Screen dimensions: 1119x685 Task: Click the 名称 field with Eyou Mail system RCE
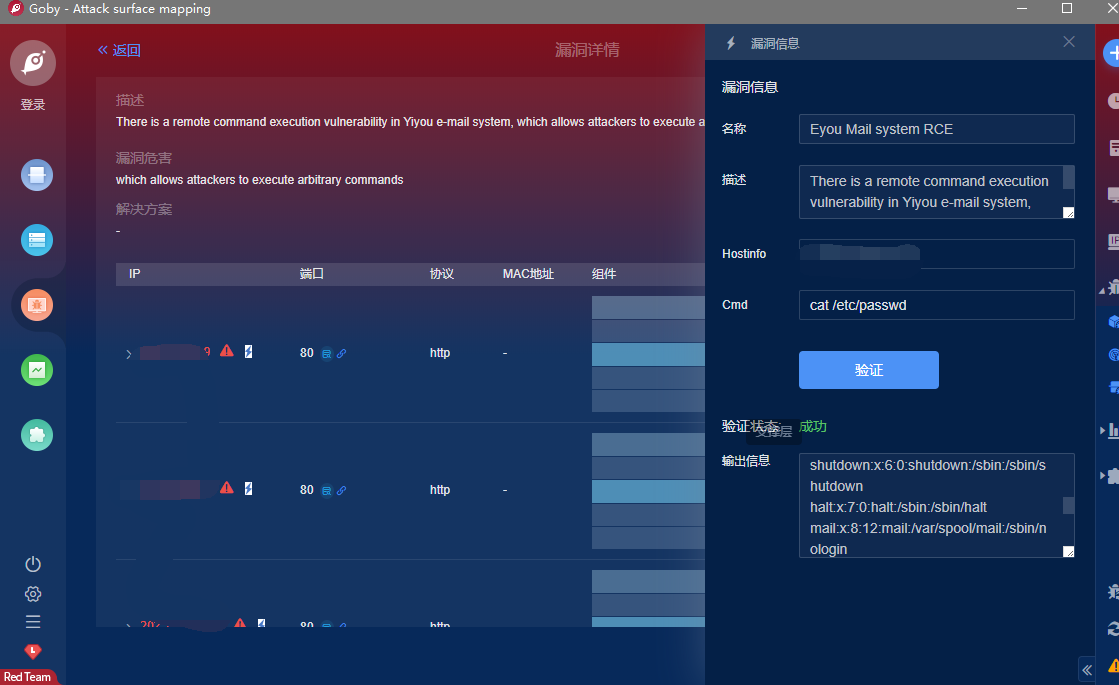coord(936,129)
